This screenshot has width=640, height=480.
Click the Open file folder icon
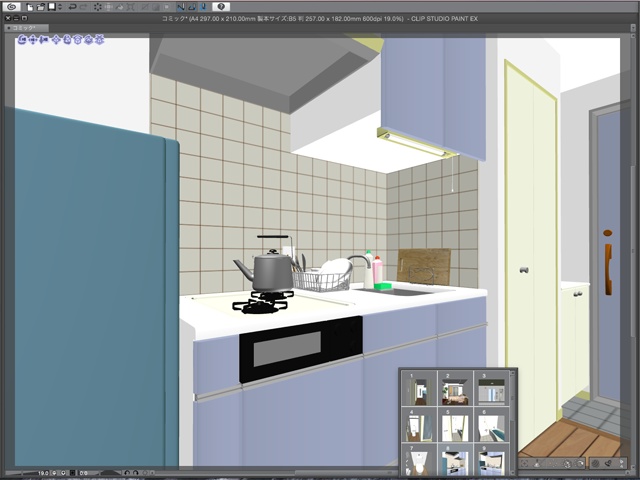[41, 7]
